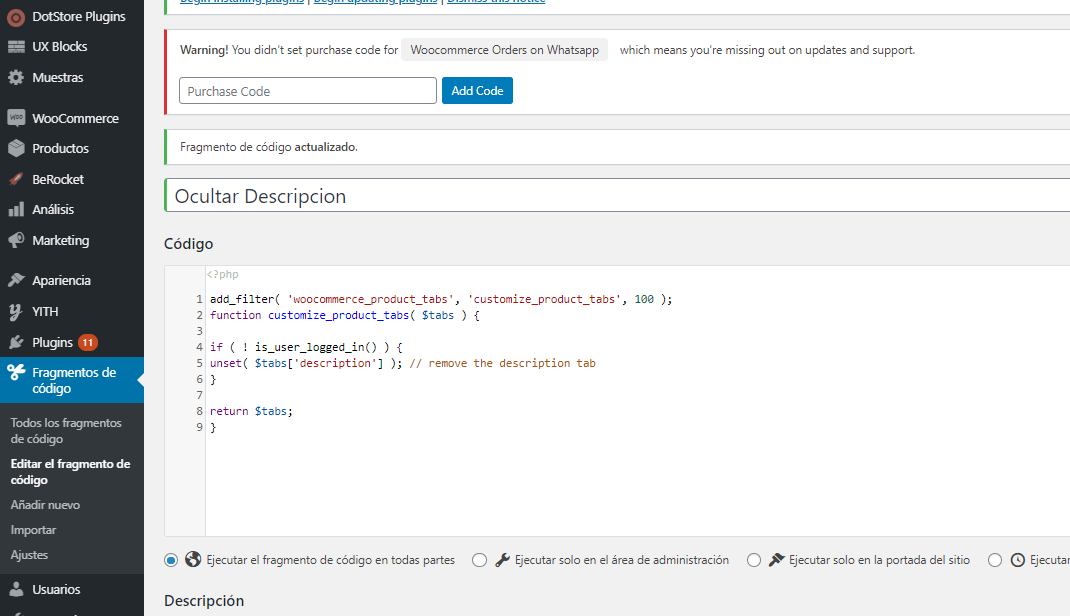Click the Woocommerce Orders on Whatsapp plugin label

tap(504, 50)
